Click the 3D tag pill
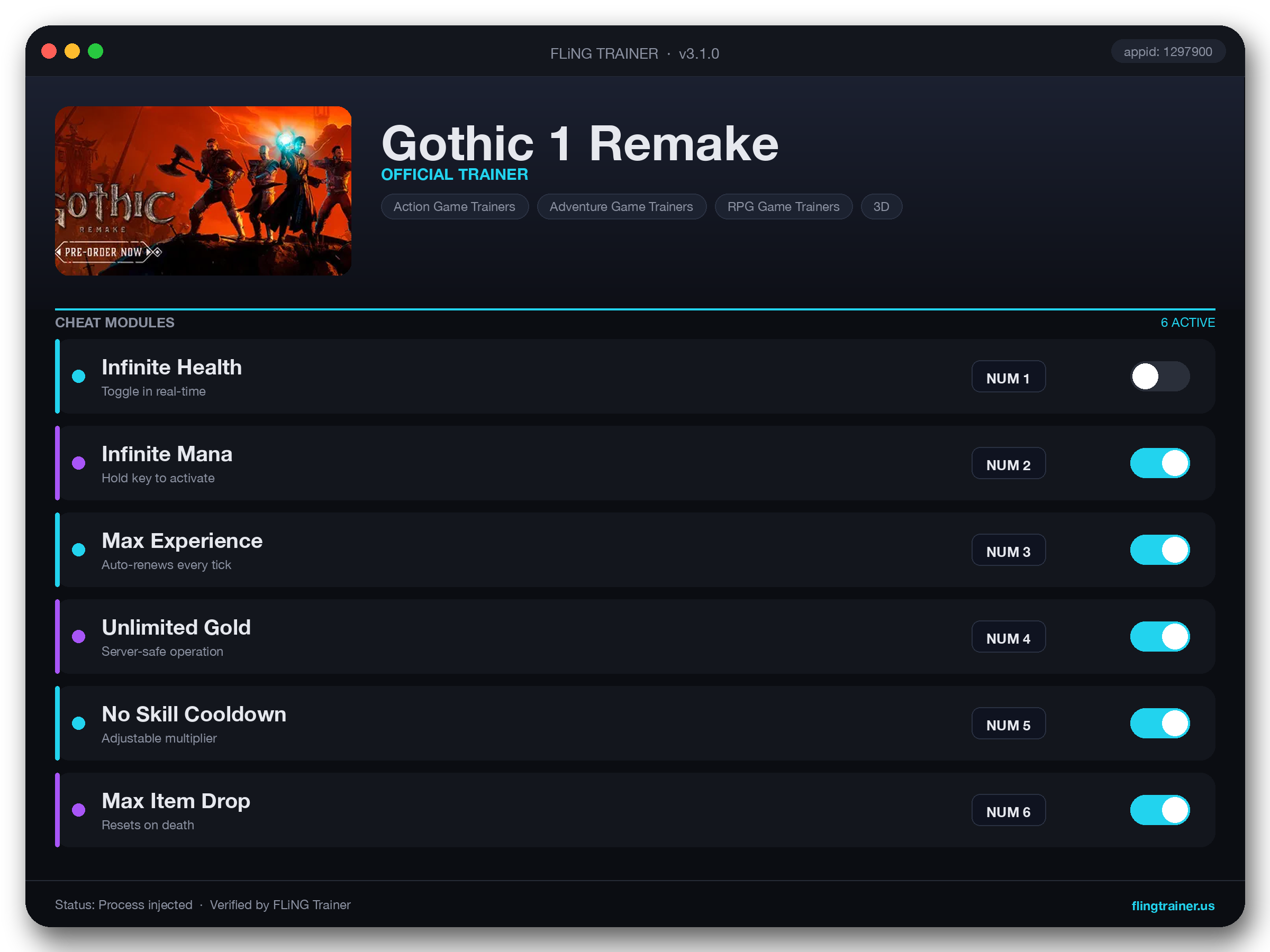 881,207
